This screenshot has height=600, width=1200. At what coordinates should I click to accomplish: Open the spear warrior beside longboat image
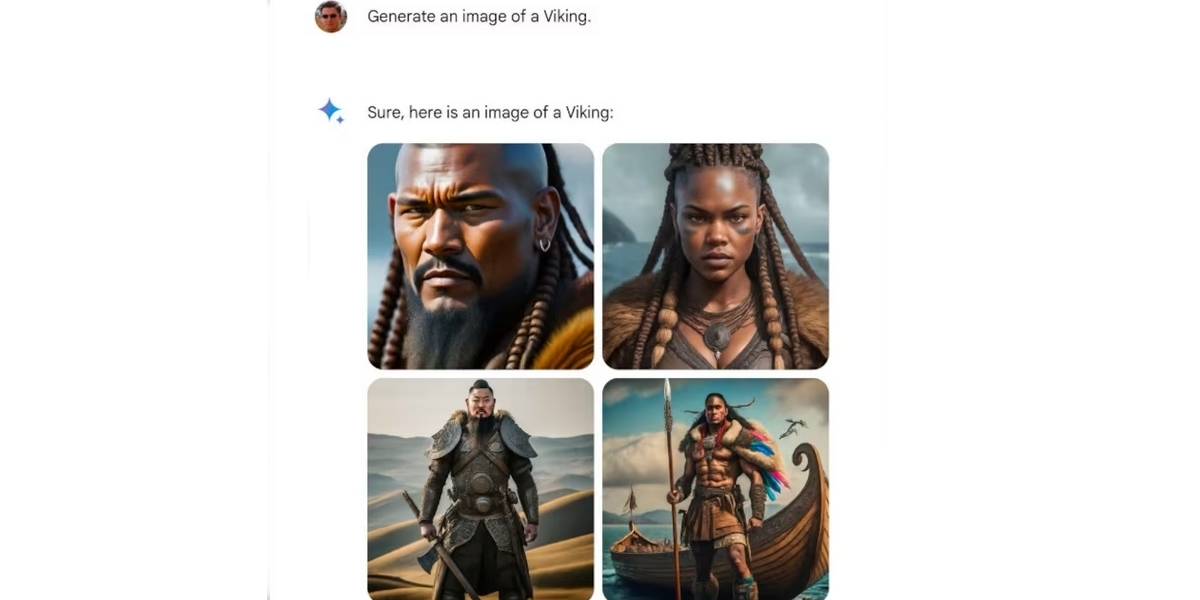pos(715,489)
